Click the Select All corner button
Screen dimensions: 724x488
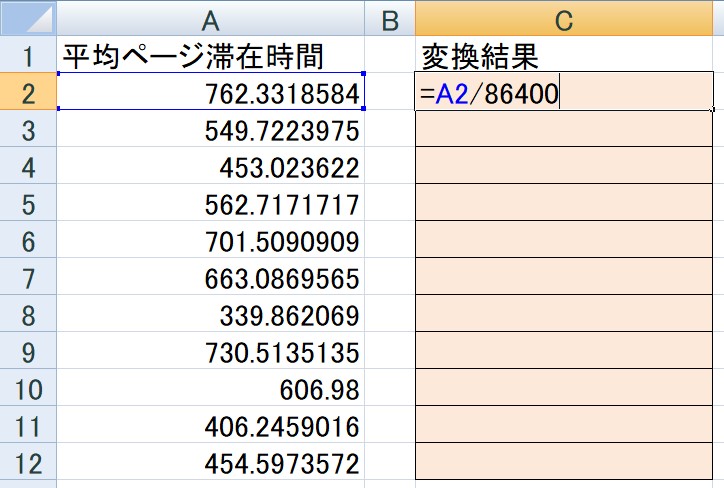click(27, 19)
